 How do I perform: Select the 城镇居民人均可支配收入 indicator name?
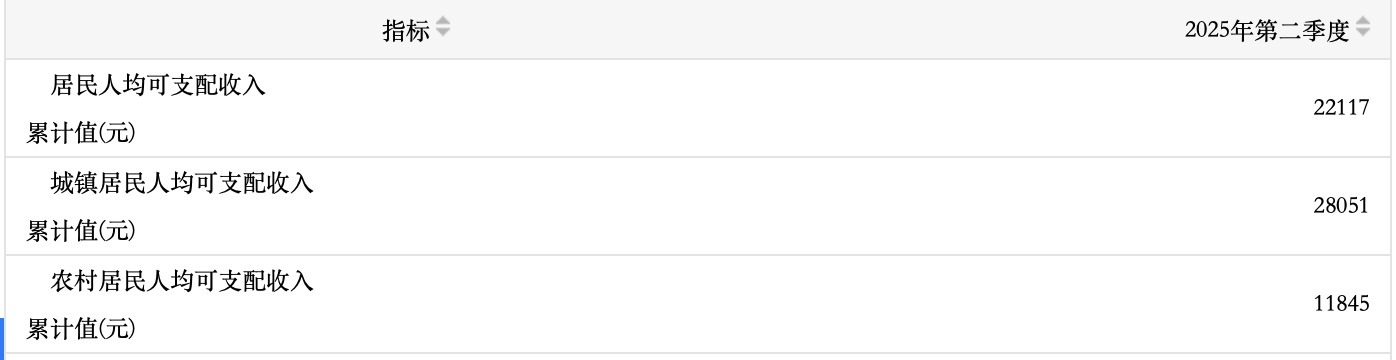183,183
